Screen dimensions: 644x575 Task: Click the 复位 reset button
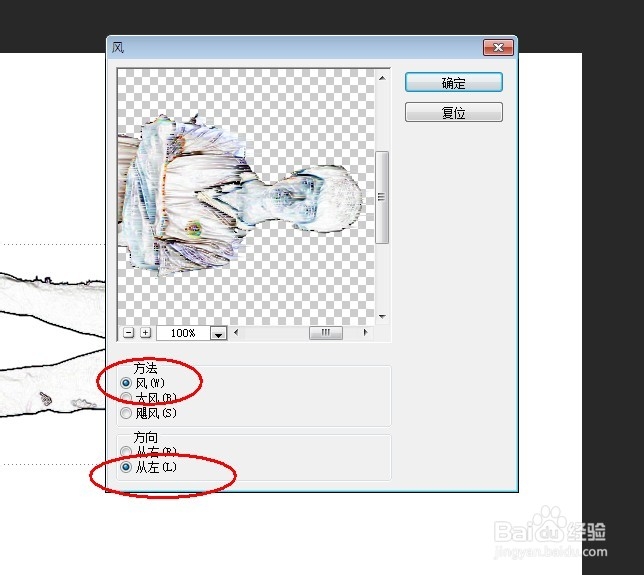(453, 112)
